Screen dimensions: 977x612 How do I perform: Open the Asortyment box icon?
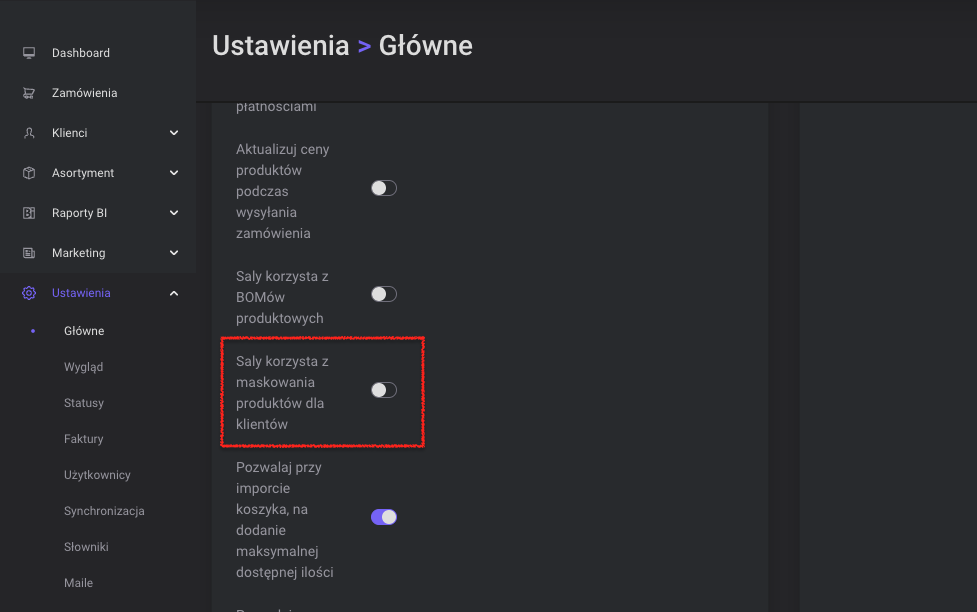click(29, 172)
